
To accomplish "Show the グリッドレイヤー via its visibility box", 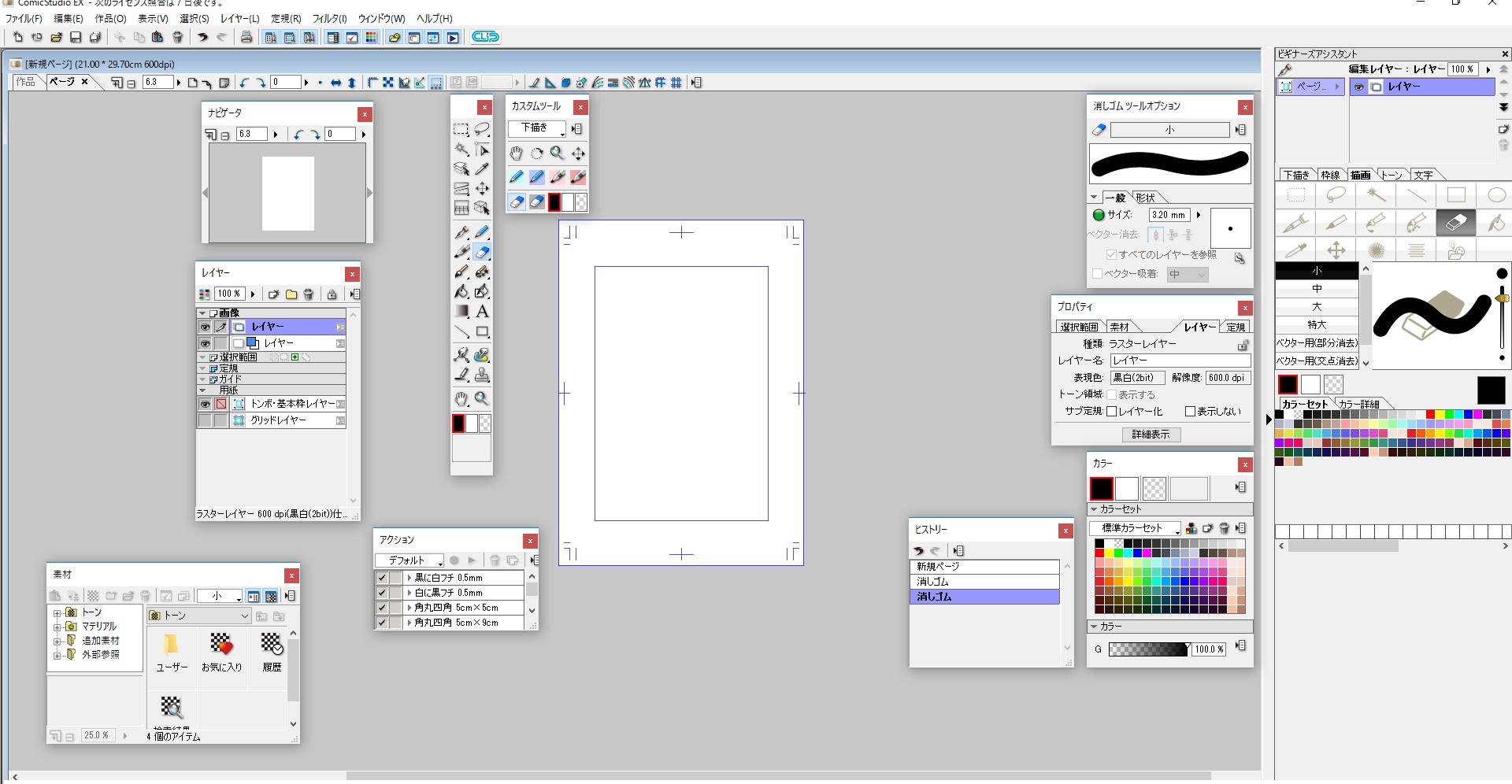I will point(205,421).
